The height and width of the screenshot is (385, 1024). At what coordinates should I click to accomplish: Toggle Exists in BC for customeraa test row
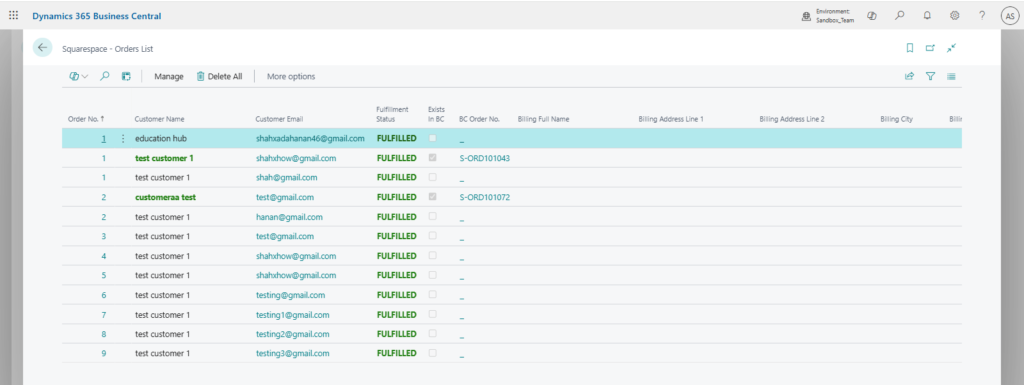pos(432,196)
